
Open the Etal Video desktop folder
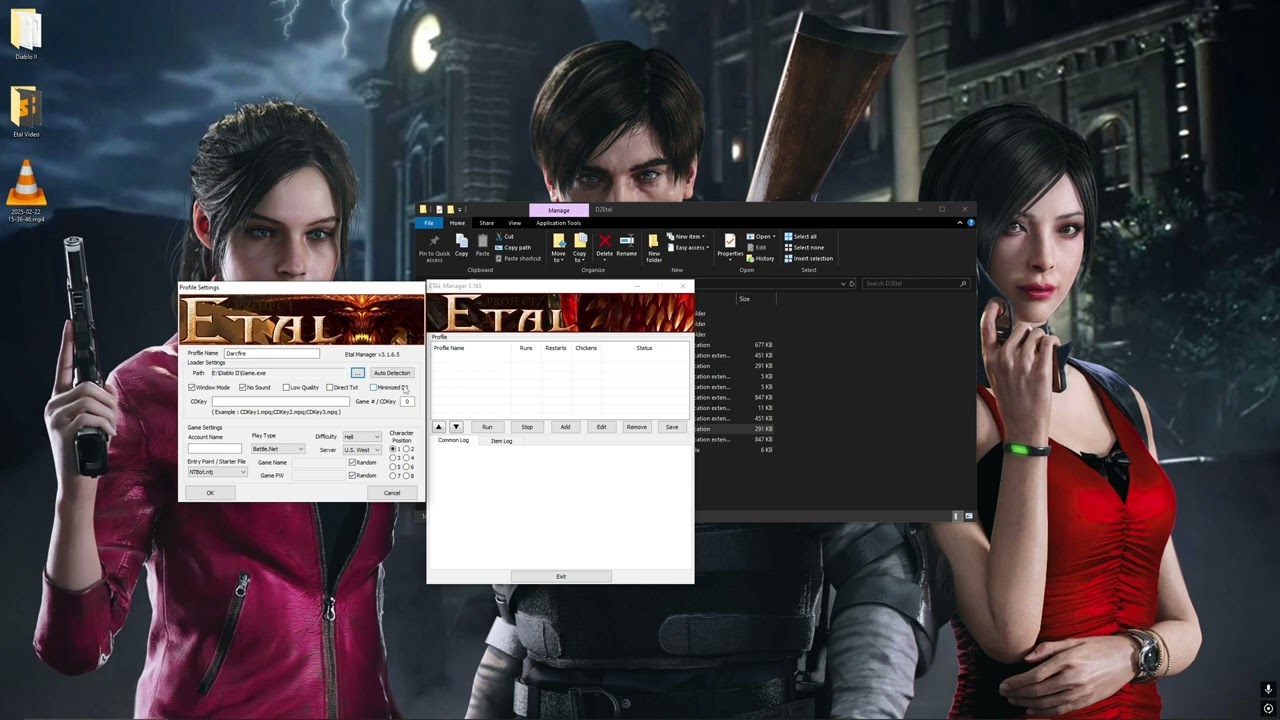pos(26,111)
